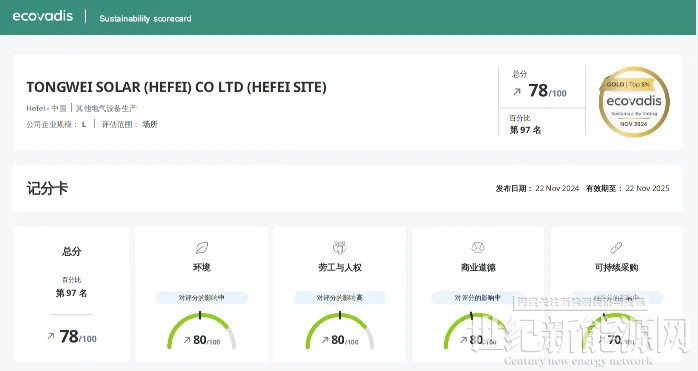
Task: Select the Sustainability scorecard header label
Action: 145,19
